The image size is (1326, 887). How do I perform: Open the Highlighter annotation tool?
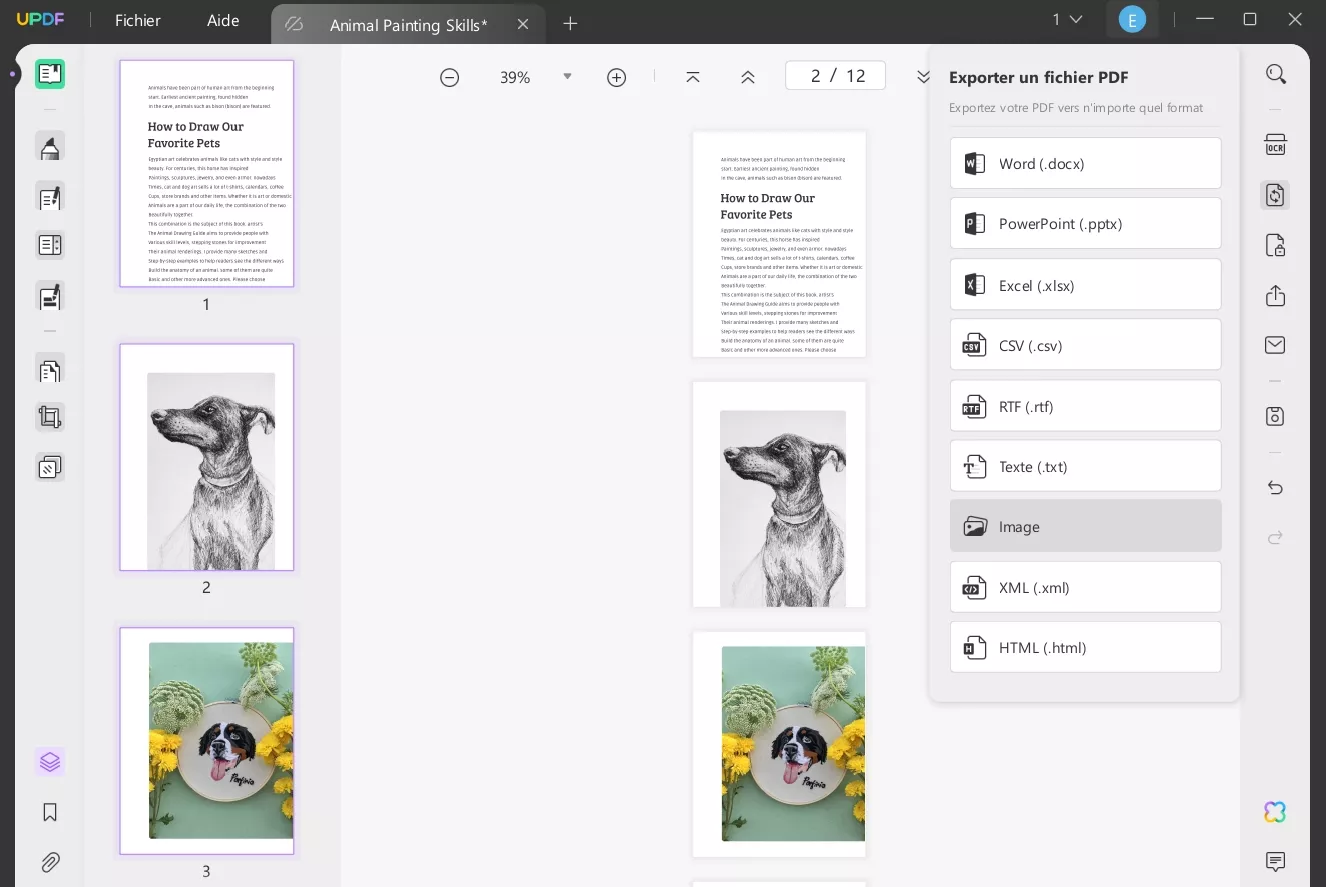pos(50,147)
